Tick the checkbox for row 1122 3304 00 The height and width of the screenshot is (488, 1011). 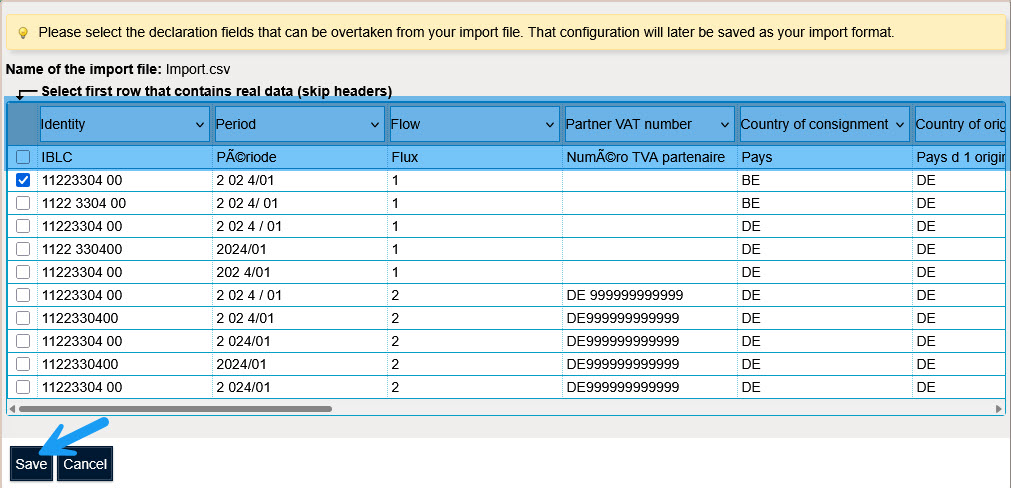[23, 203]
